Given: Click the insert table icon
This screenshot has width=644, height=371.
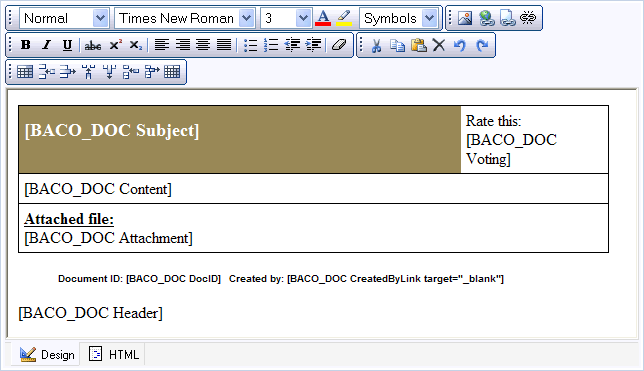Looking at the screenshot, I should point(25,72).
